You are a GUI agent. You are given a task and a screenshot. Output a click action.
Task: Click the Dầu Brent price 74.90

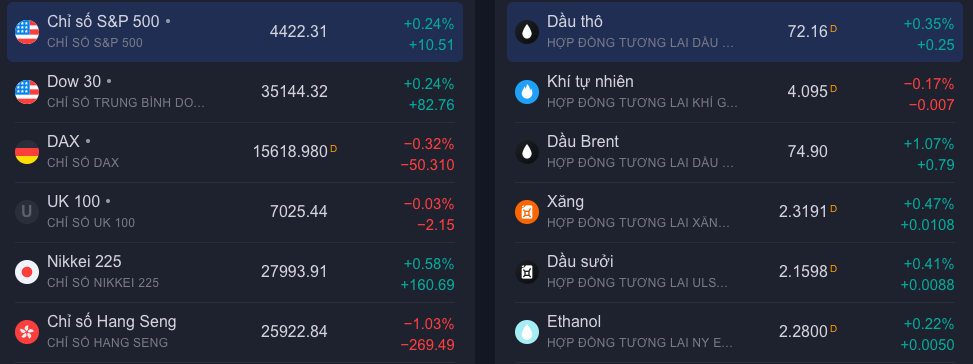(x=807, y=151)
